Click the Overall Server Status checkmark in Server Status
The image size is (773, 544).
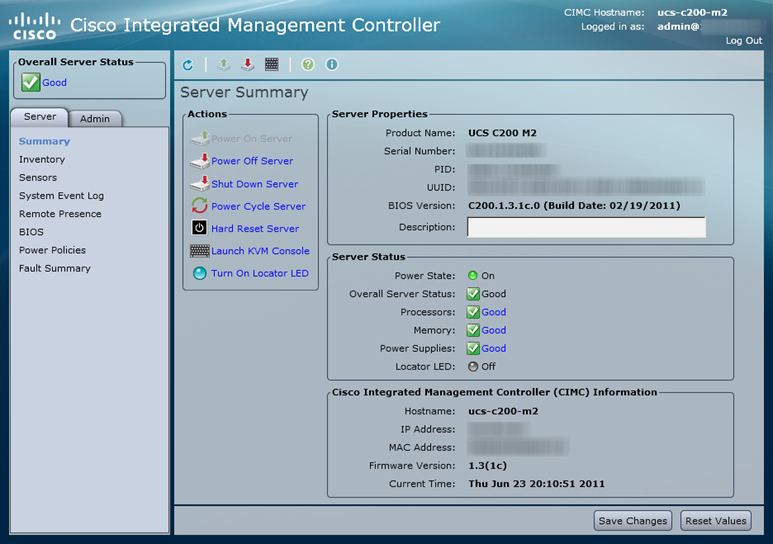(x=473, y=293)
